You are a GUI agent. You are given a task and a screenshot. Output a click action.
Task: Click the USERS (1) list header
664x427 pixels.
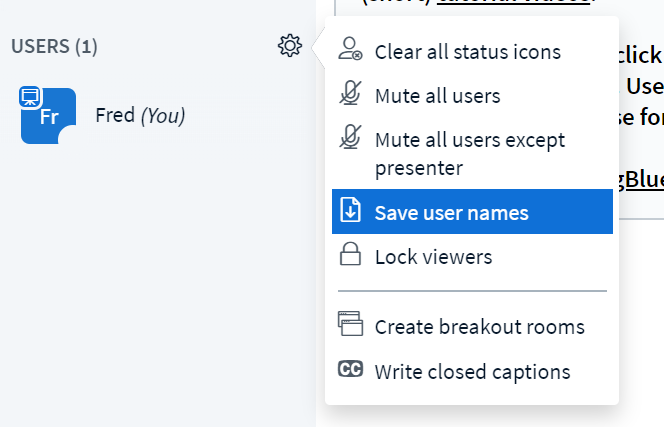point(54,46)
